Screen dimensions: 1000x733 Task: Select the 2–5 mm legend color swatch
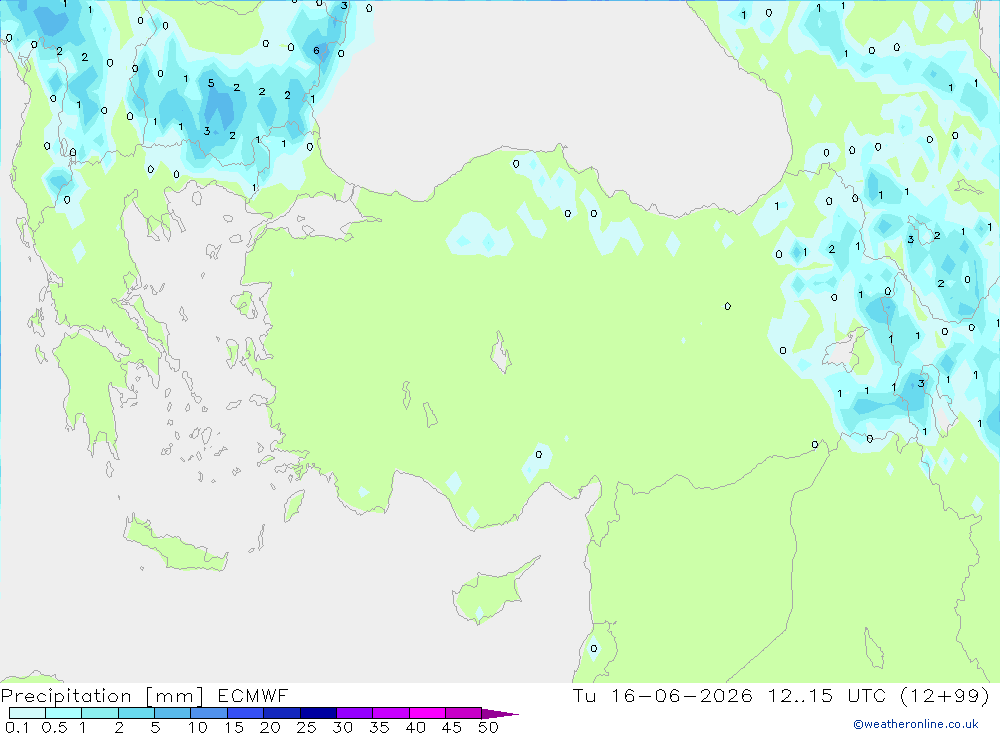point(136,713)
